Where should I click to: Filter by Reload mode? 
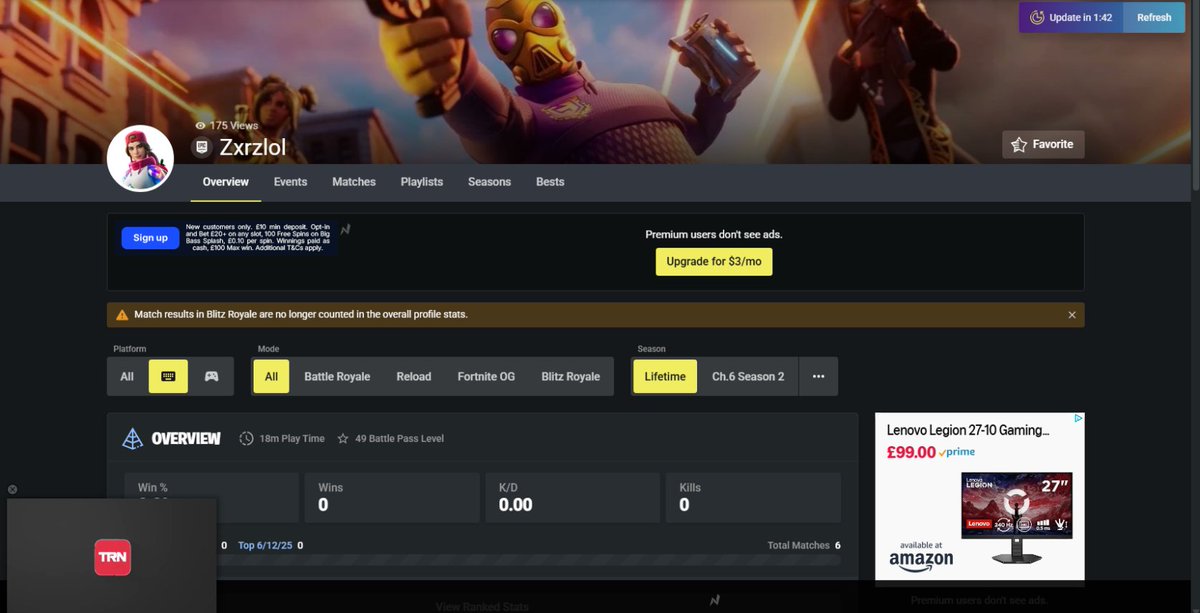pos(414,377)
